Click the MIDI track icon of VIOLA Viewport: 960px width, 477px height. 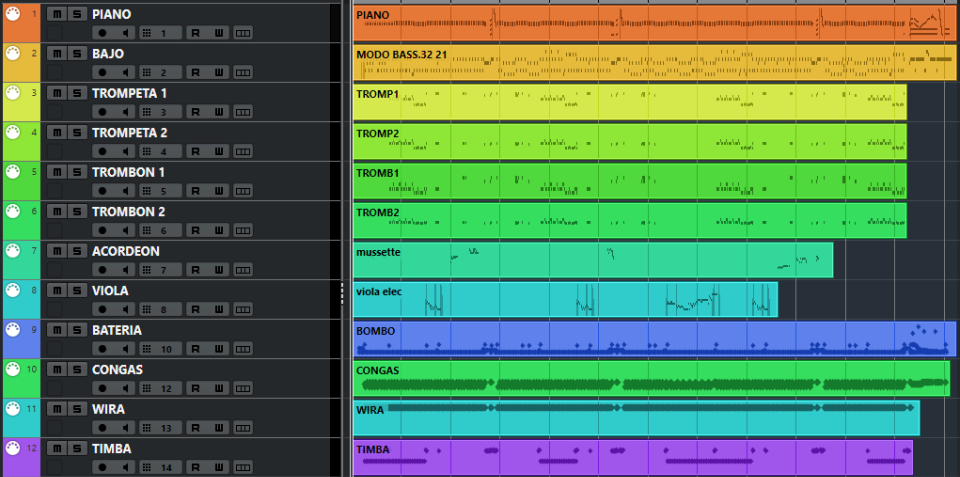click(x=12, y=290)
